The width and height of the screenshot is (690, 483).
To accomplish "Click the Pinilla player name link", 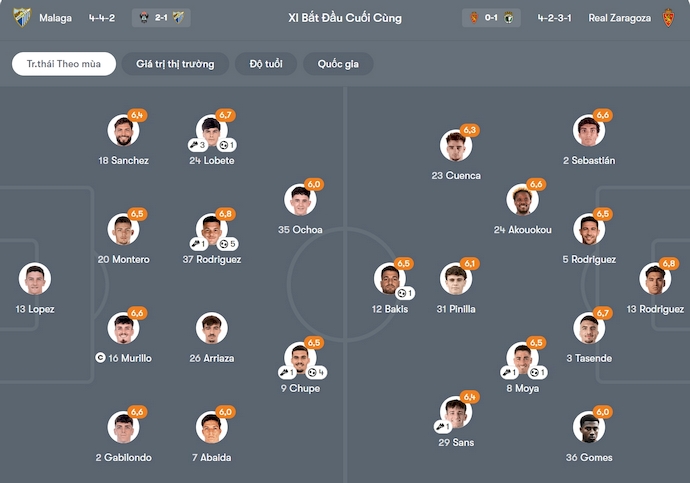I will (x=455, y=308).
